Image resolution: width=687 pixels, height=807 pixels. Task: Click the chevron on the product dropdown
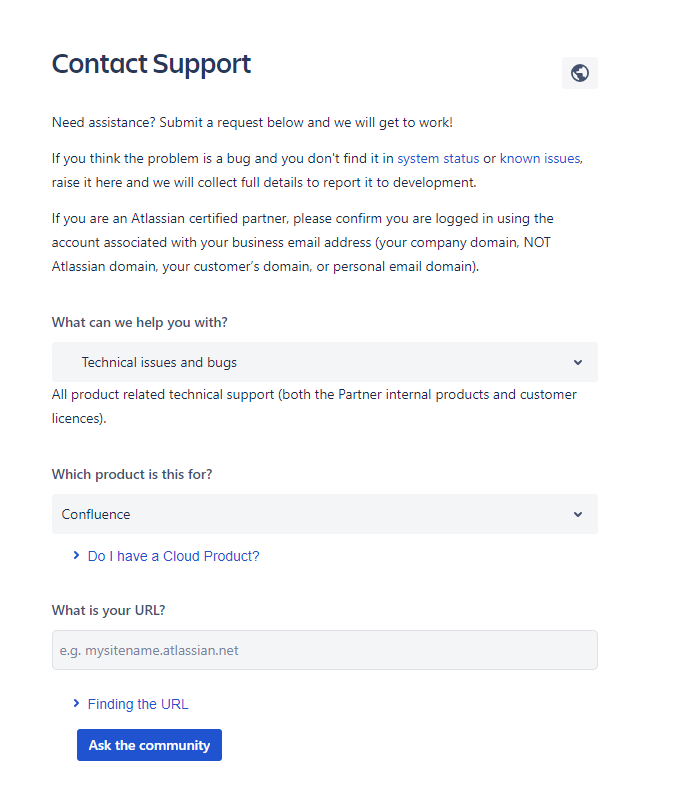(578, 514)
